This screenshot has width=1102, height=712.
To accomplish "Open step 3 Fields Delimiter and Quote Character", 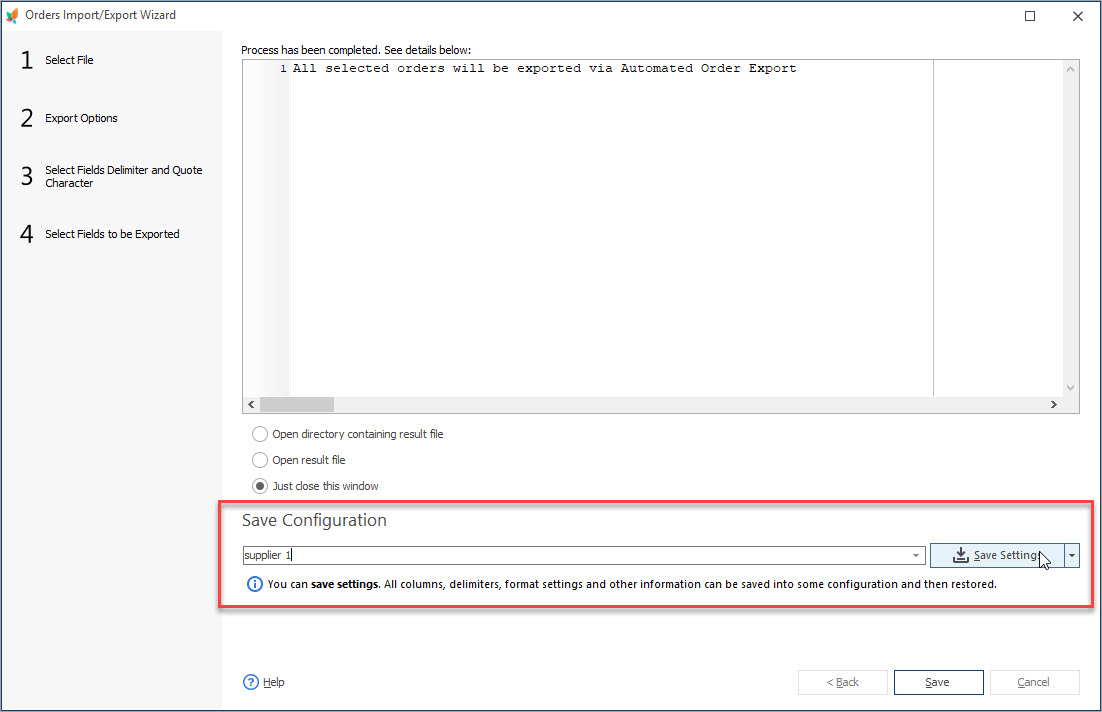I will pyautogui.click(x=123, y=177).
